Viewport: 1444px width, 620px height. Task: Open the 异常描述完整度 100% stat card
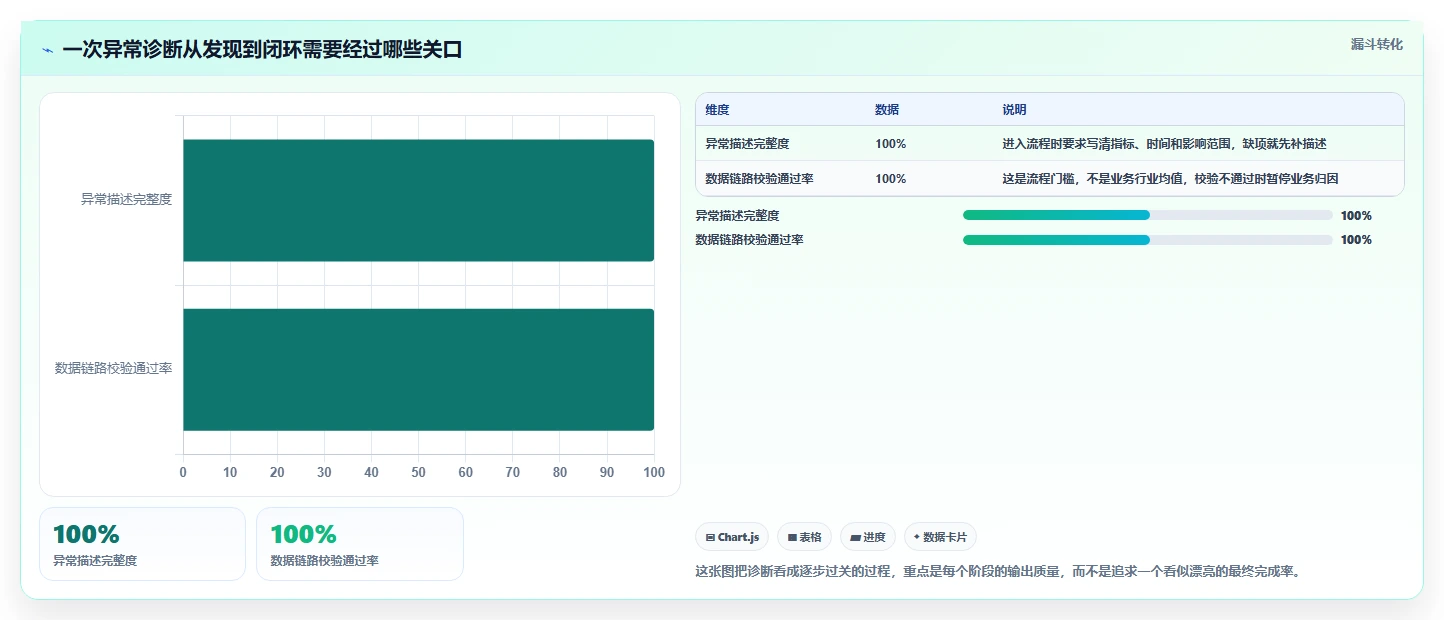tap(142, 544)
